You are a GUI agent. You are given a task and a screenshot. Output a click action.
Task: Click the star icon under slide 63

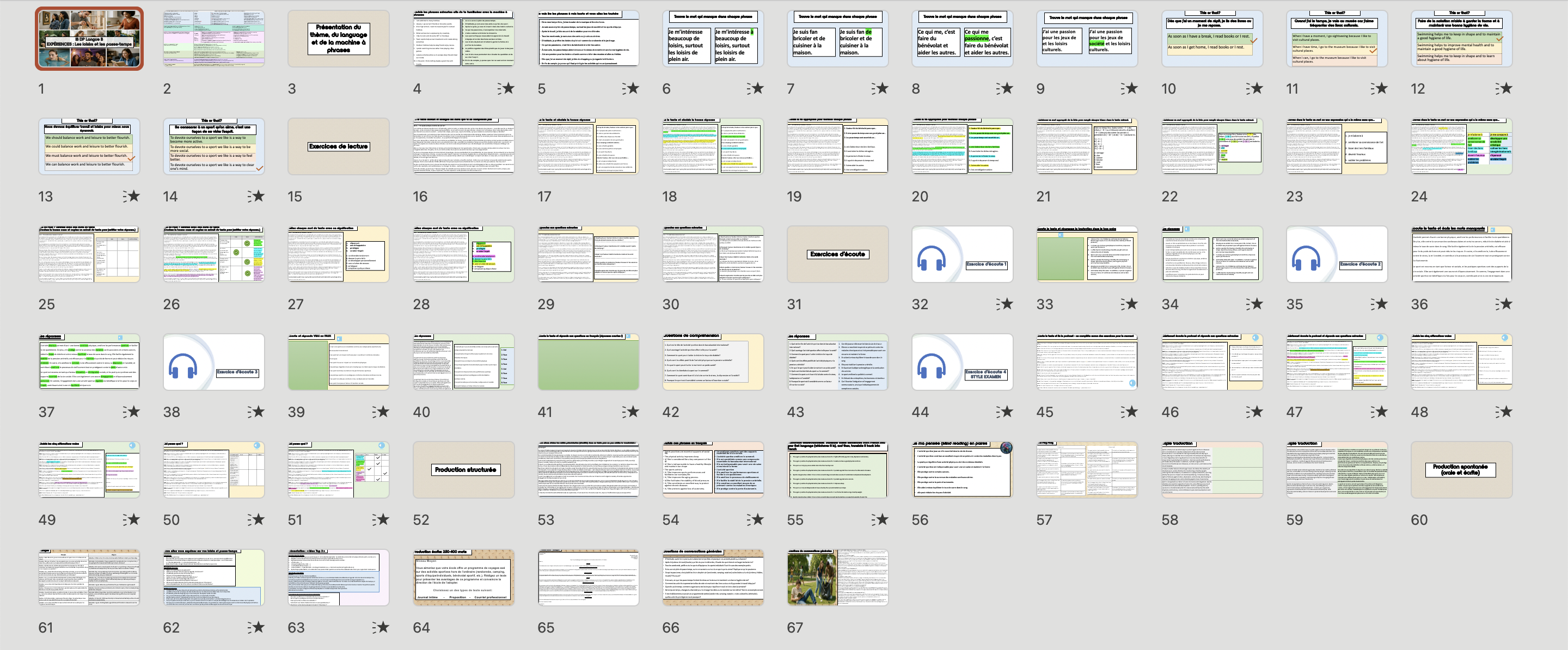coord(381,628)
